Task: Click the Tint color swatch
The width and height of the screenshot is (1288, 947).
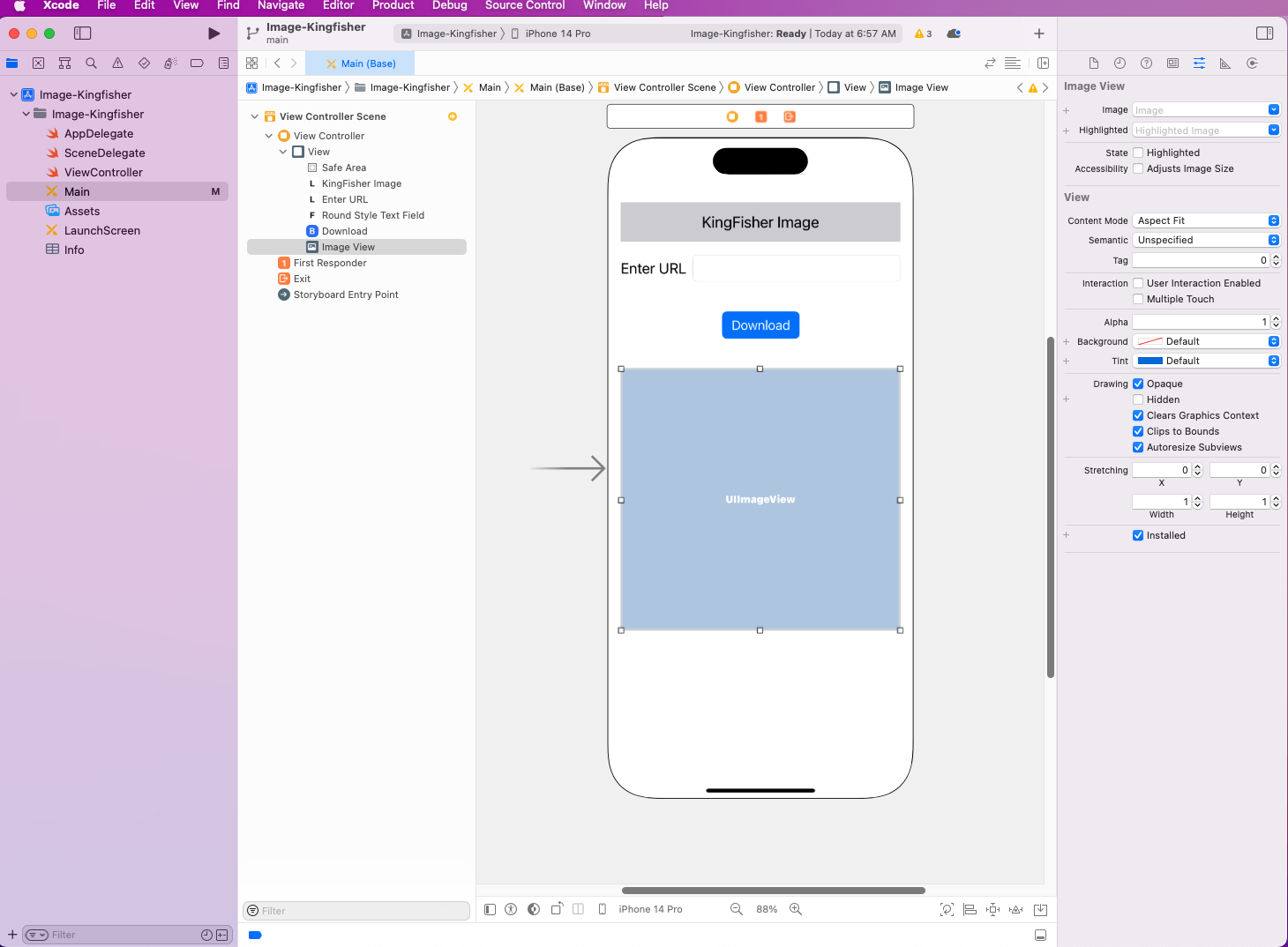Action: (x=1149, y=361)
